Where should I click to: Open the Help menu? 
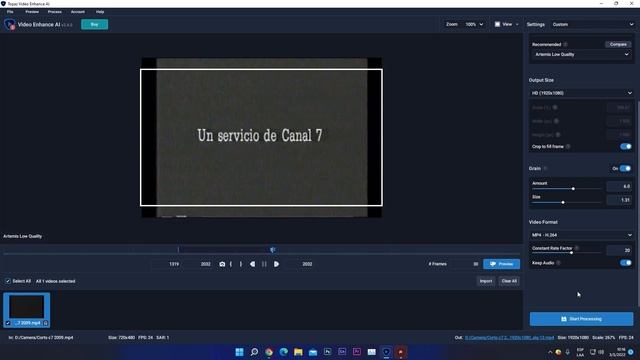click(100, 12)
